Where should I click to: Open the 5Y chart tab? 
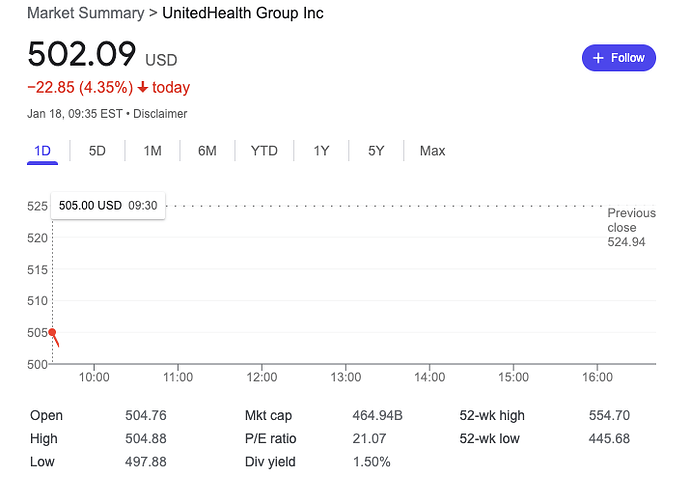click(x=376, y=151)
